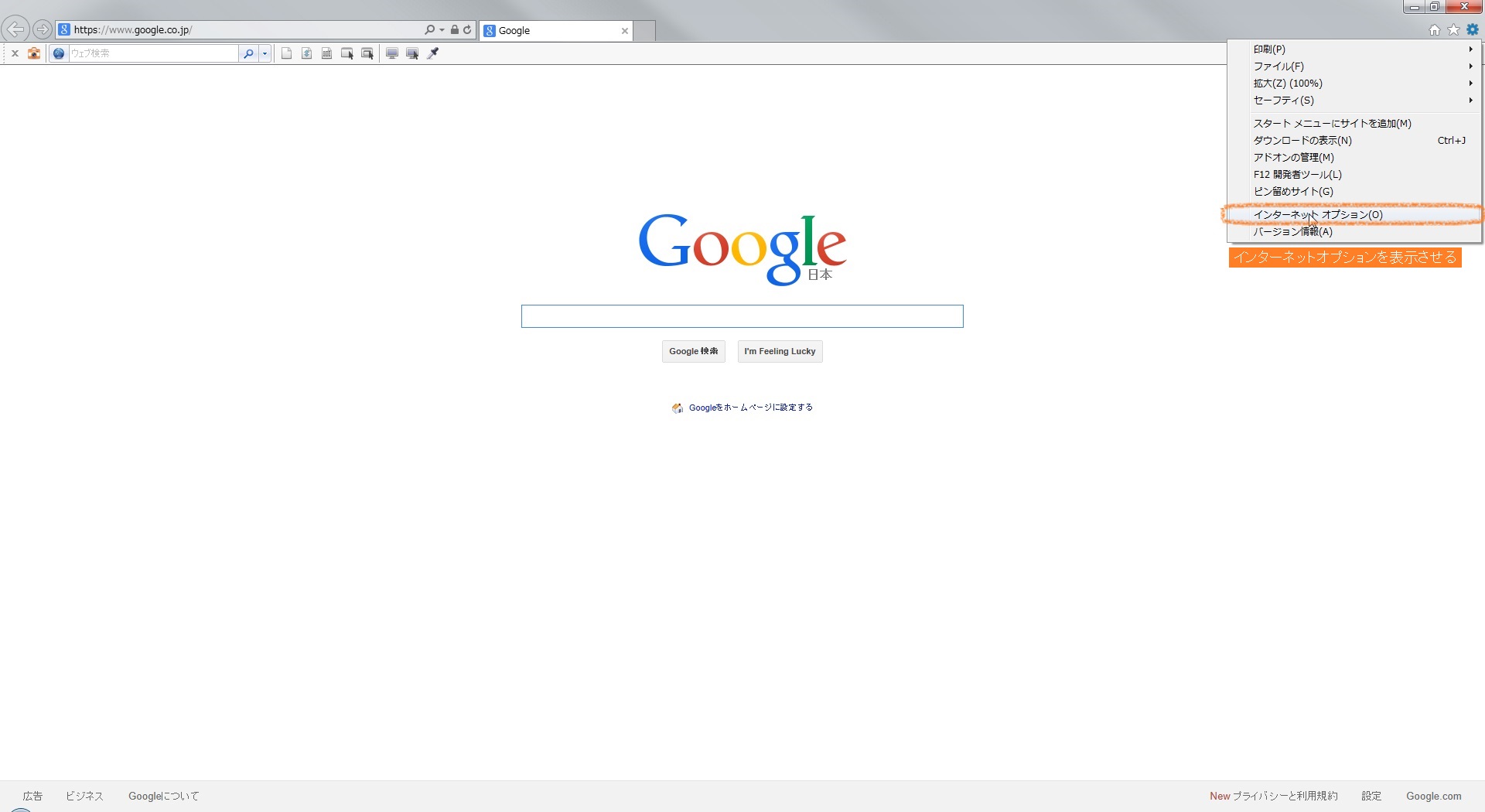
Task: Click the orange camera icon in toolbar
Action: 34,53
